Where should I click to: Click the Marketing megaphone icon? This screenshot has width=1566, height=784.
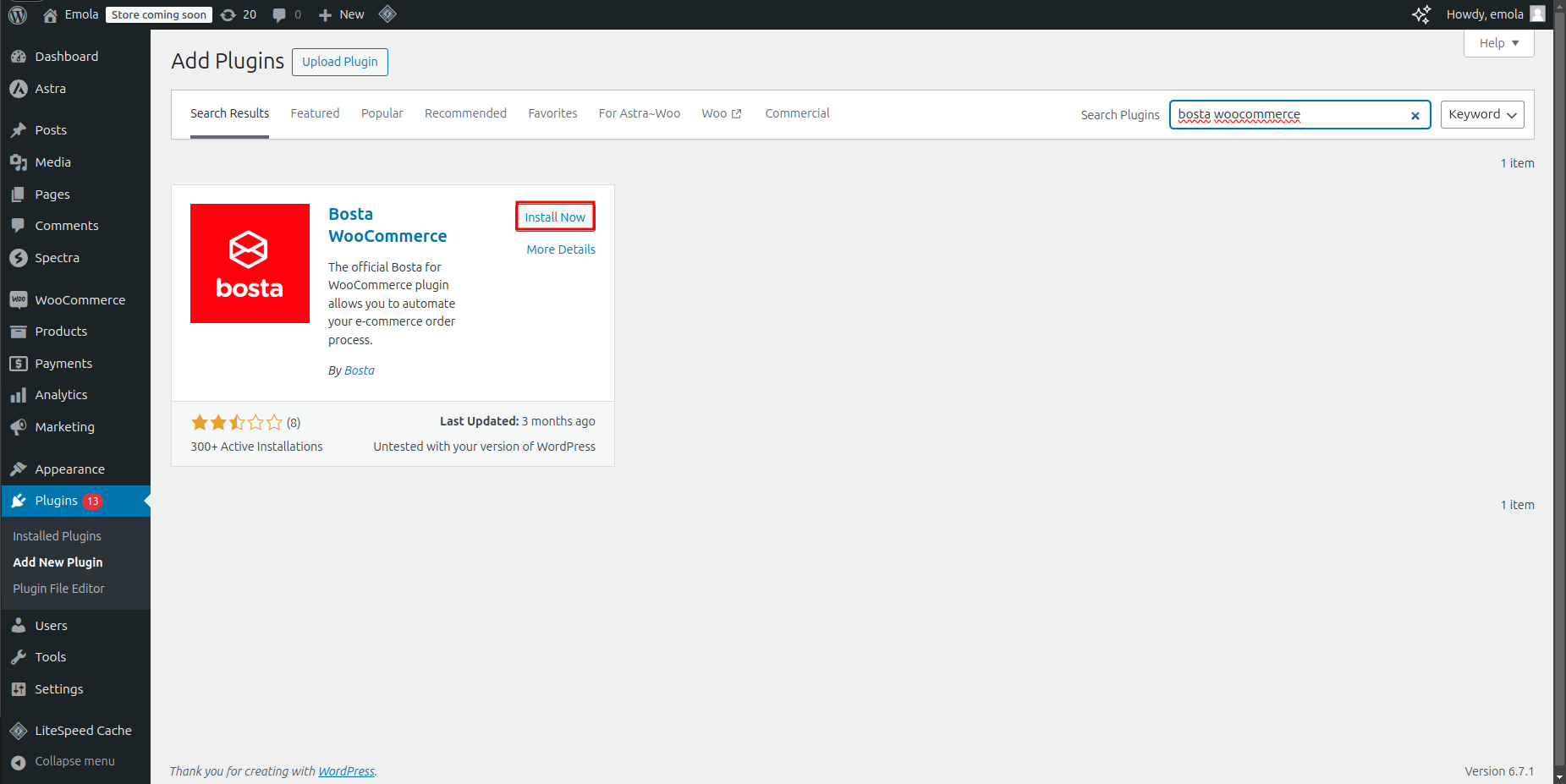coord(19,427)
